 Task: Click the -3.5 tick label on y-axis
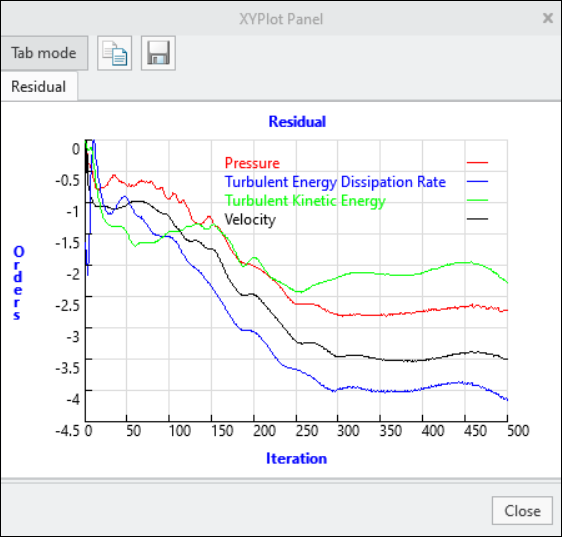tap(67, 368)
